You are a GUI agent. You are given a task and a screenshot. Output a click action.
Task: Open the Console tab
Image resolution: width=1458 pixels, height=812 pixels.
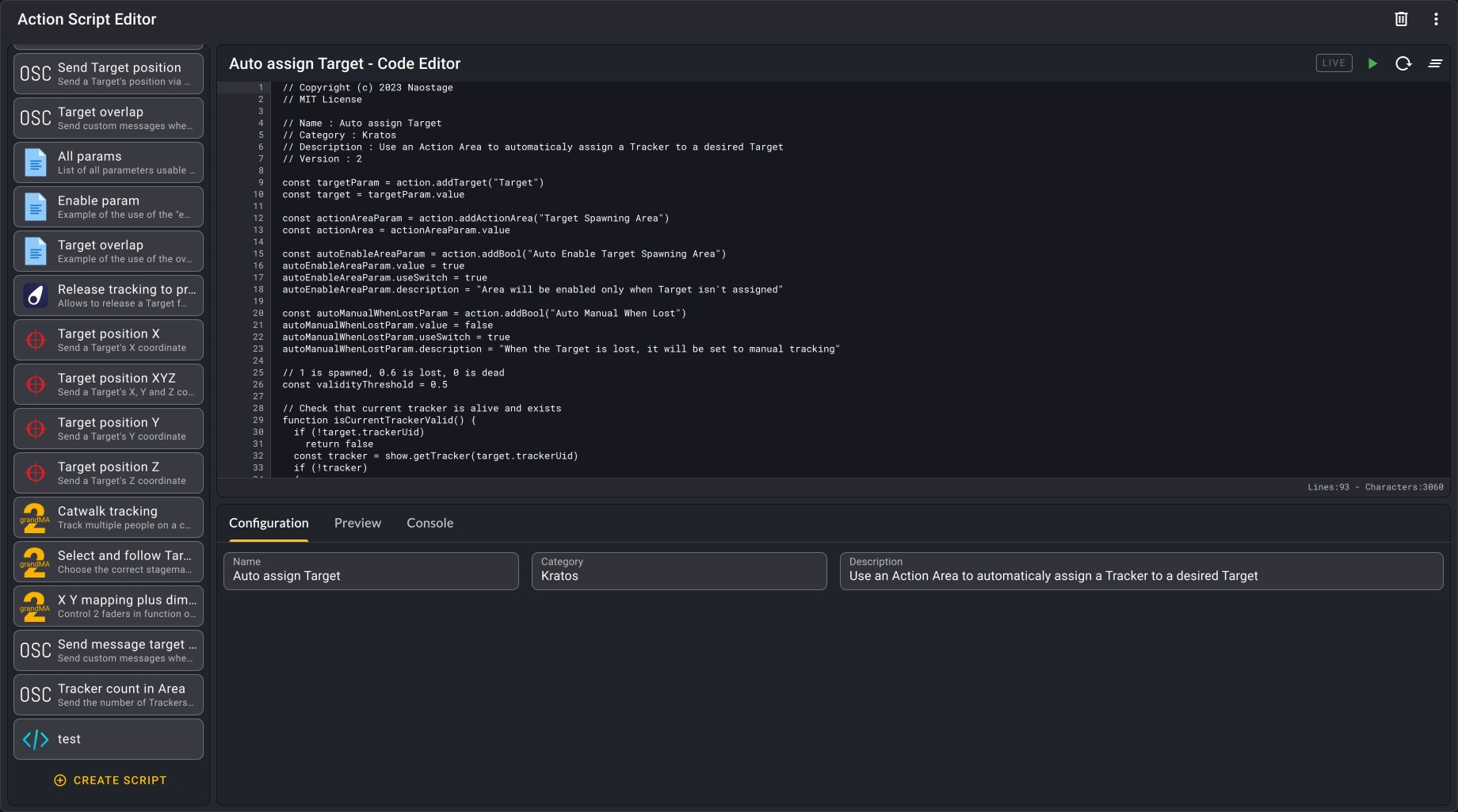coord(429,523)
